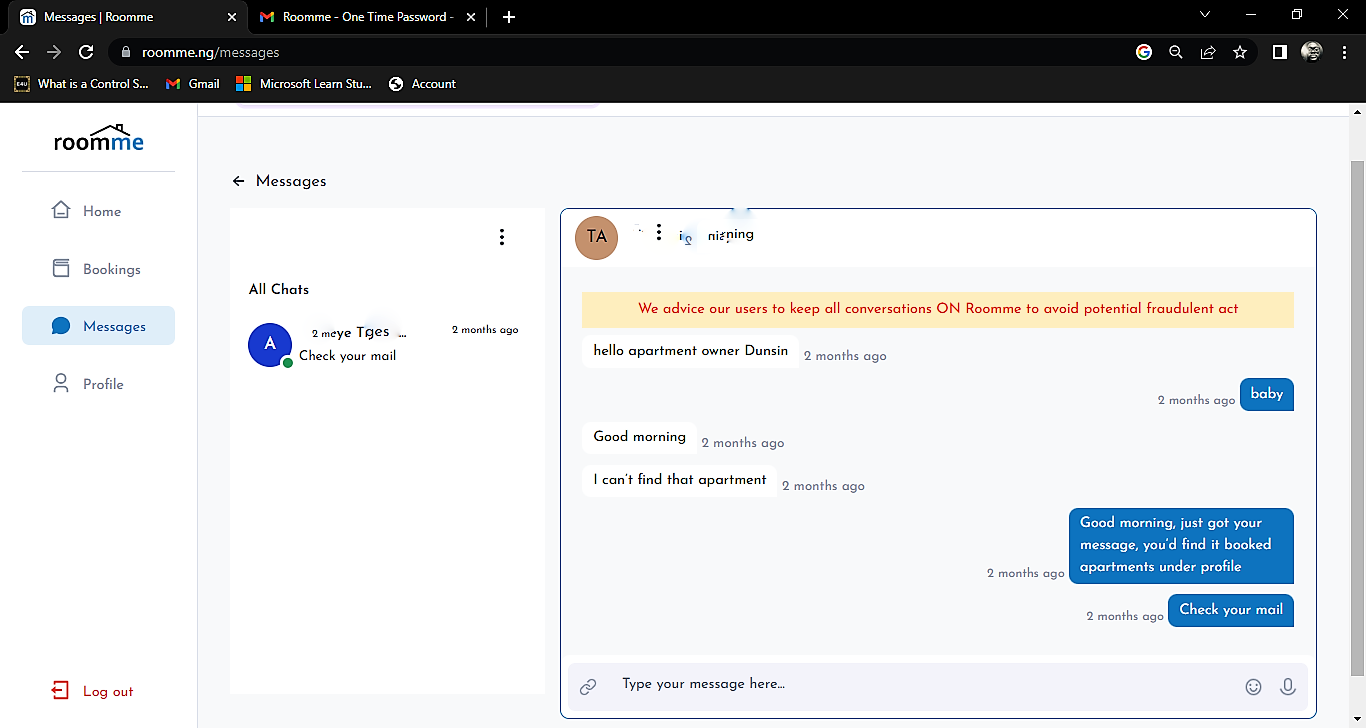Open the chat list three-dot menu
Viewport: 1366px width, 728px height.
tap(501, 237)
